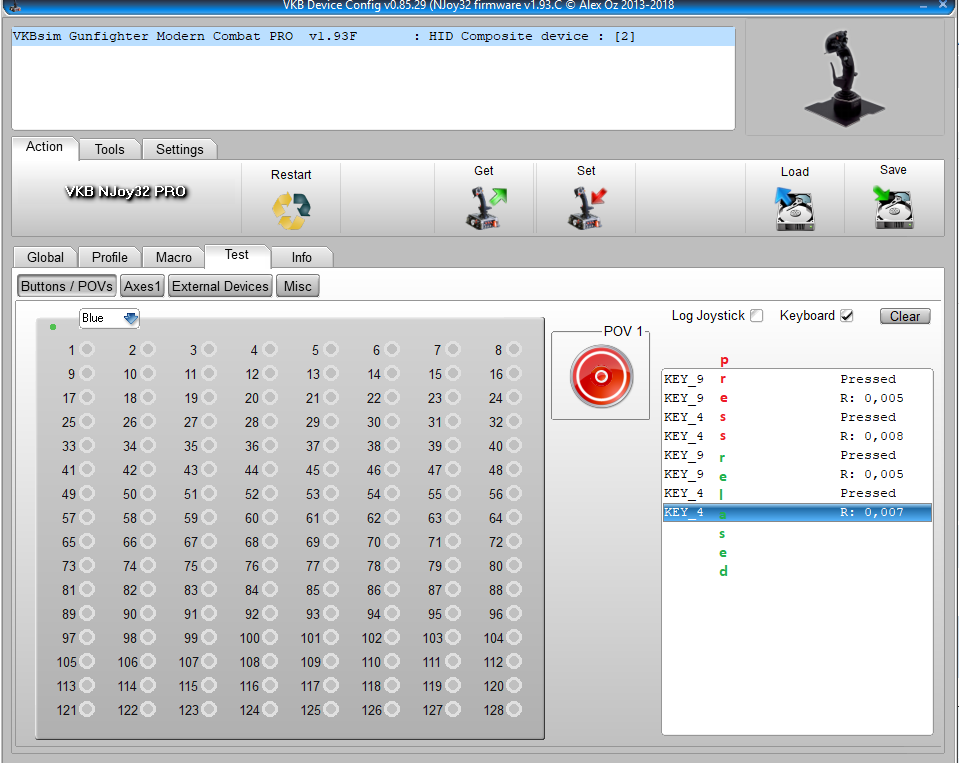This screenshot has height=763, width=959.
Task: Switch to the Macro tab
Action: click(173, 257)
